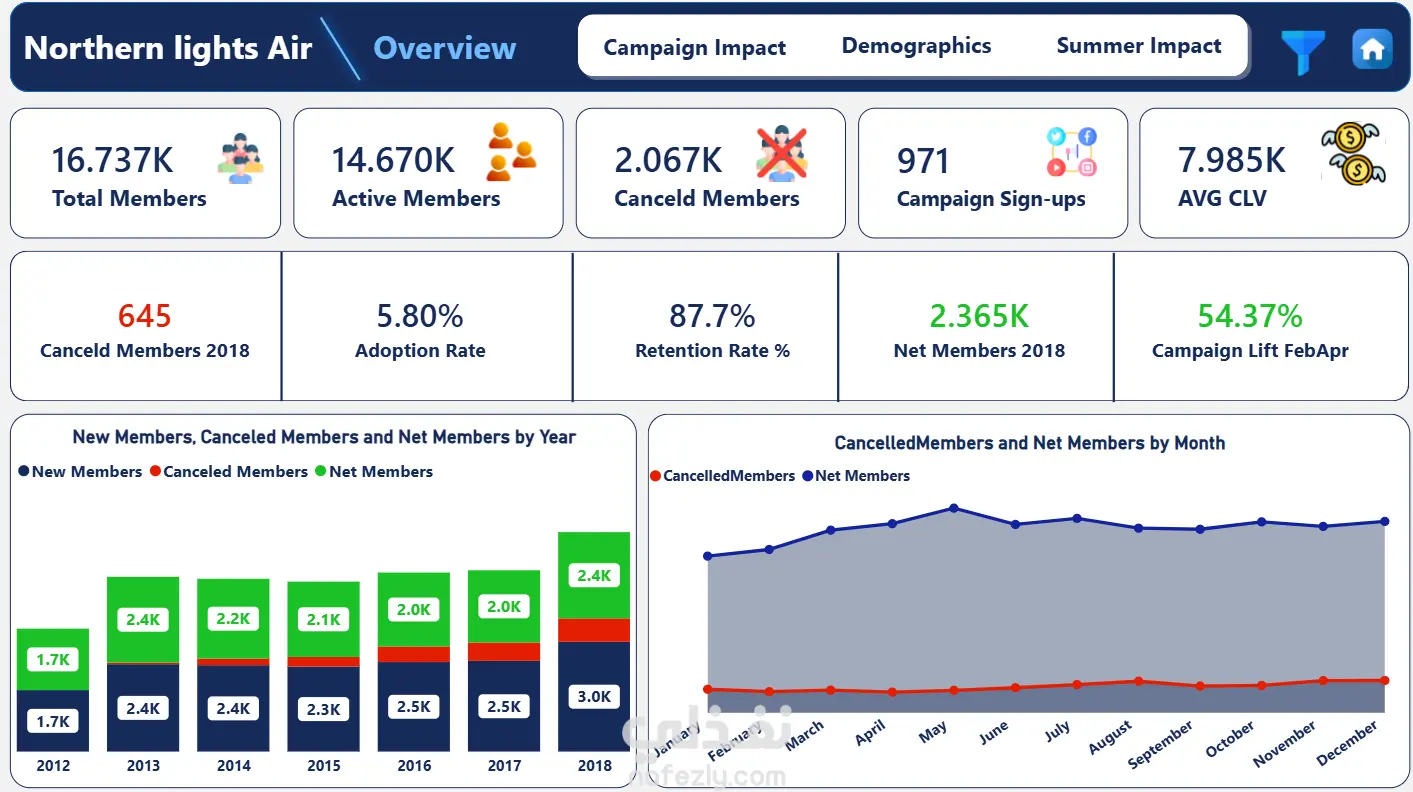Go to the Home icon button
1413x792 pixels.
click(x=1371, y=49)
